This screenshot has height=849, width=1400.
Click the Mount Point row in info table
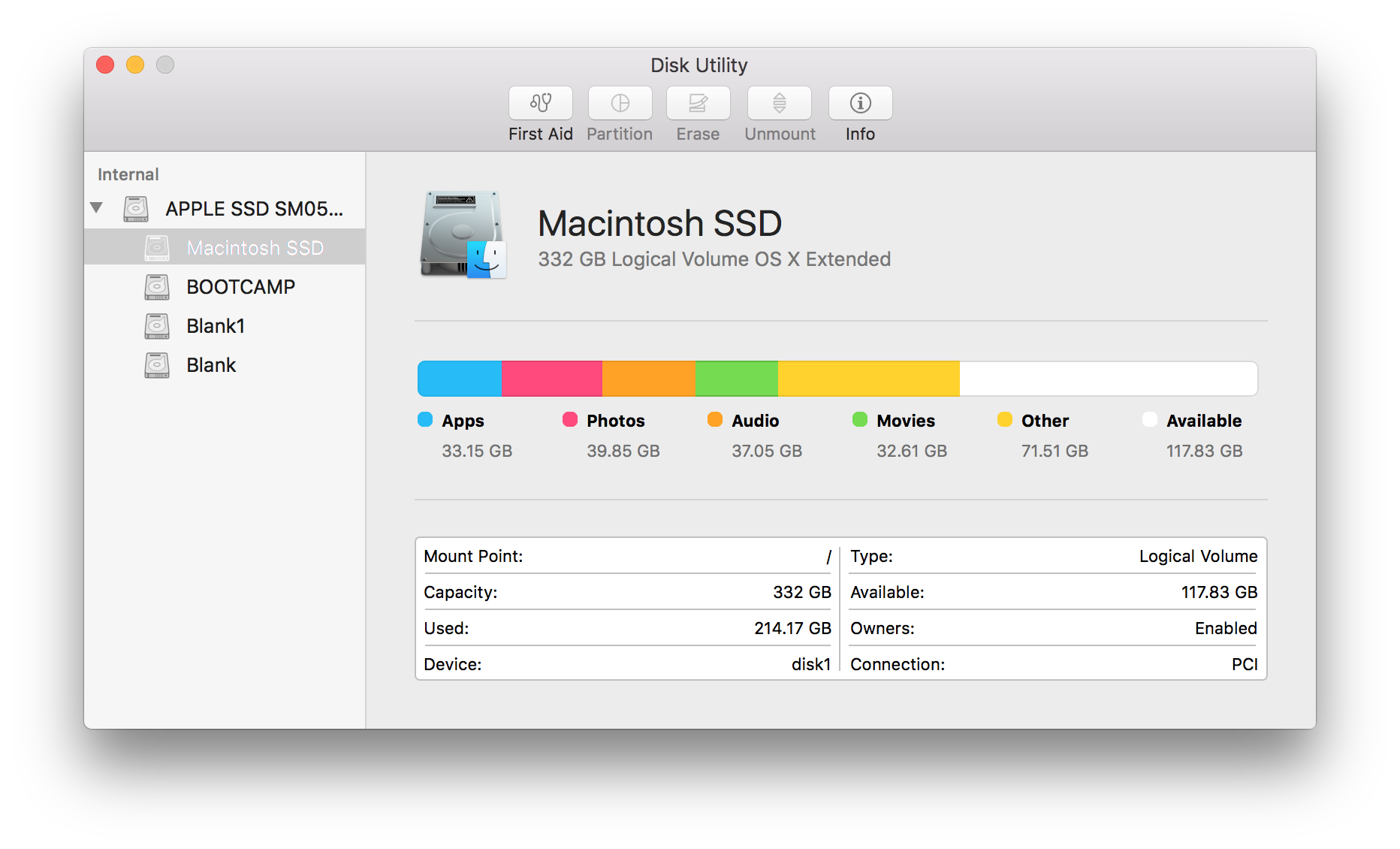pyautogui.click(x=627, y=556)
